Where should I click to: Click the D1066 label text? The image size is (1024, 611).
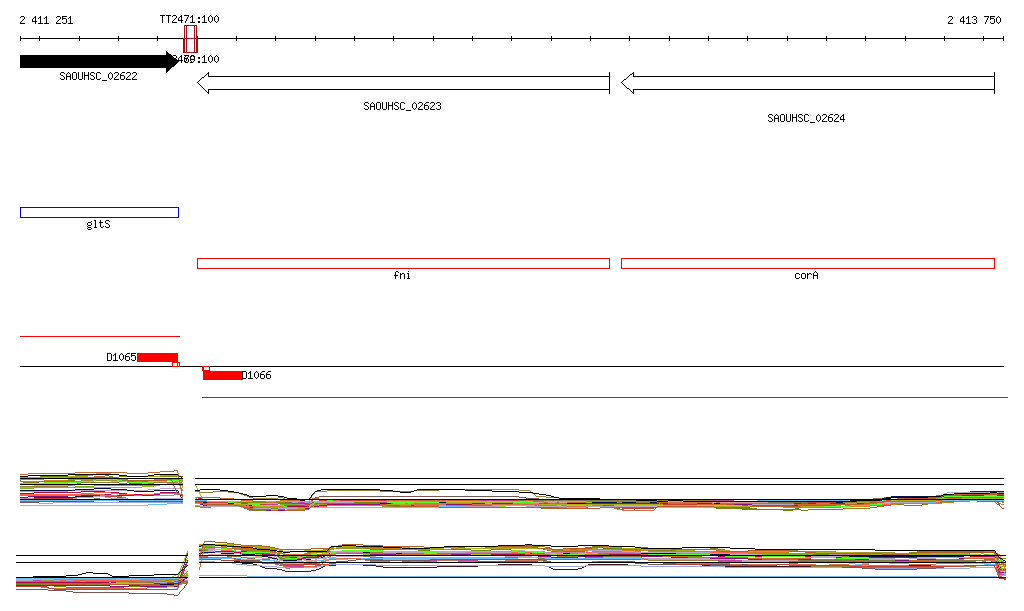click(257, 375)
